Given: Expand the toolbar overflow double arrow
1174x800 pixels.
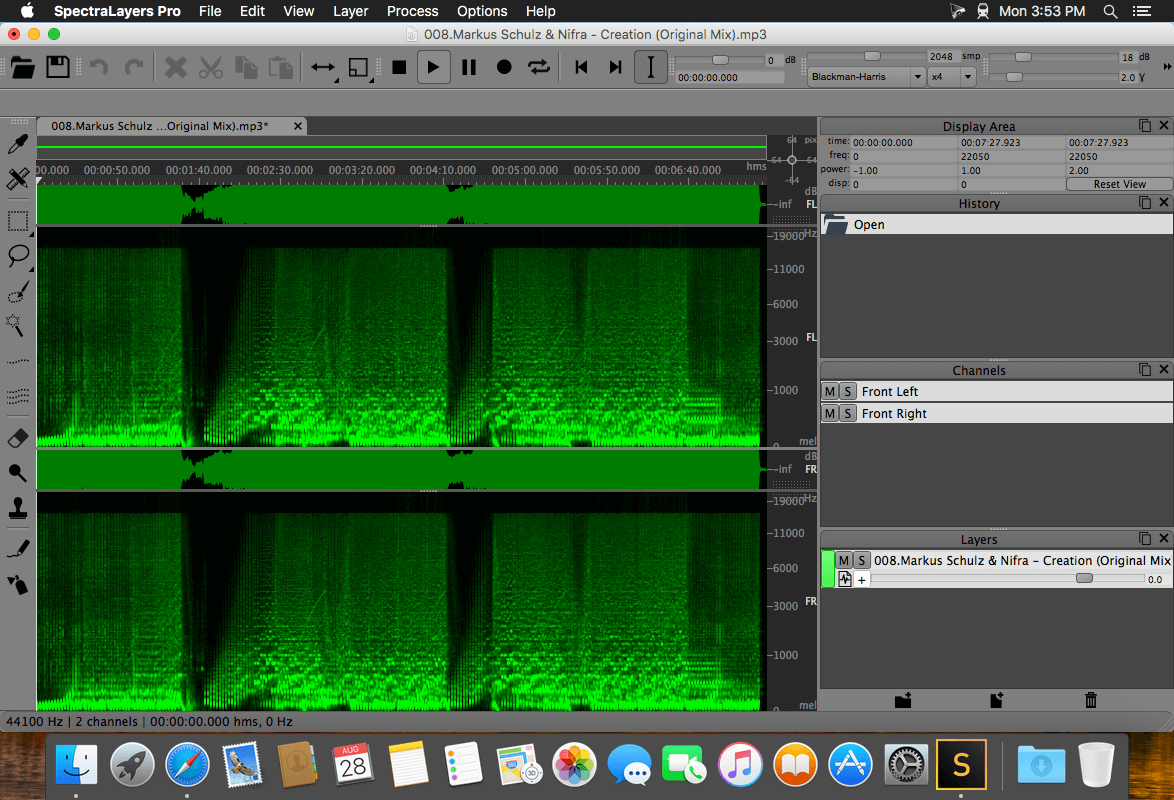Looking at the screenshot, I should point(1167,67).
